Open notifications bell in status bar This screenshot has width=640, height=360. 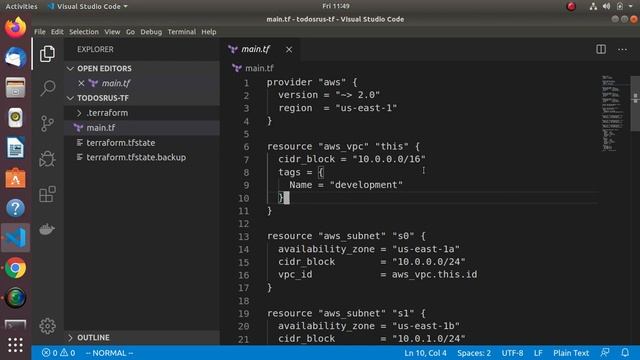coord(625,353)
